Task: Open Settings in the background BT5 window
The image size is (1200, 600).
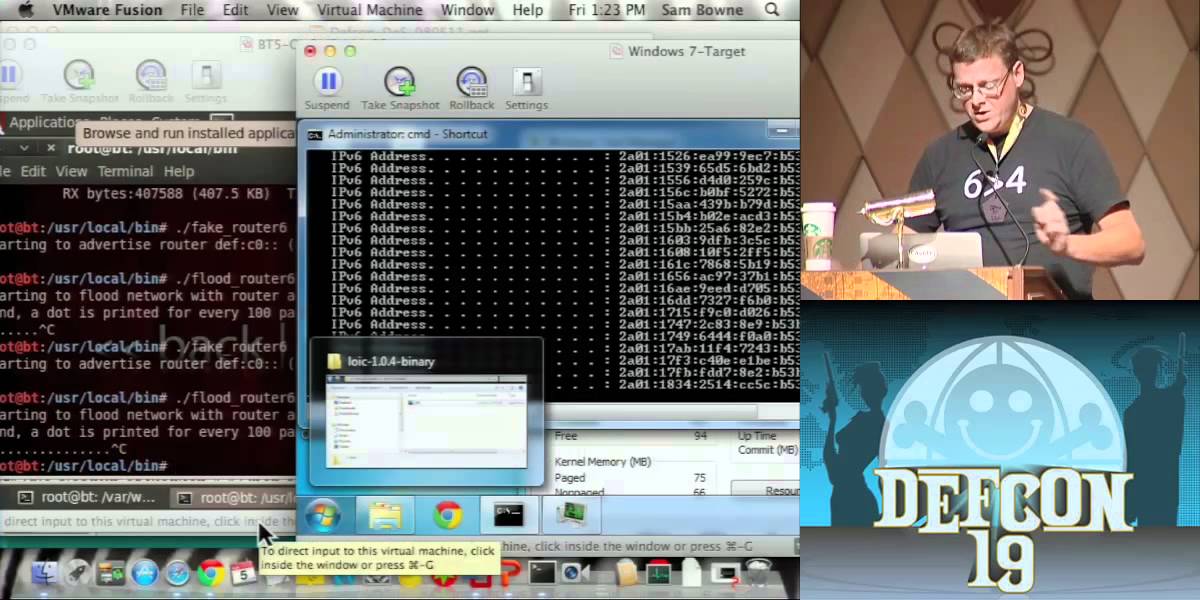Action: pyautogui.click(x=206, y=82)
